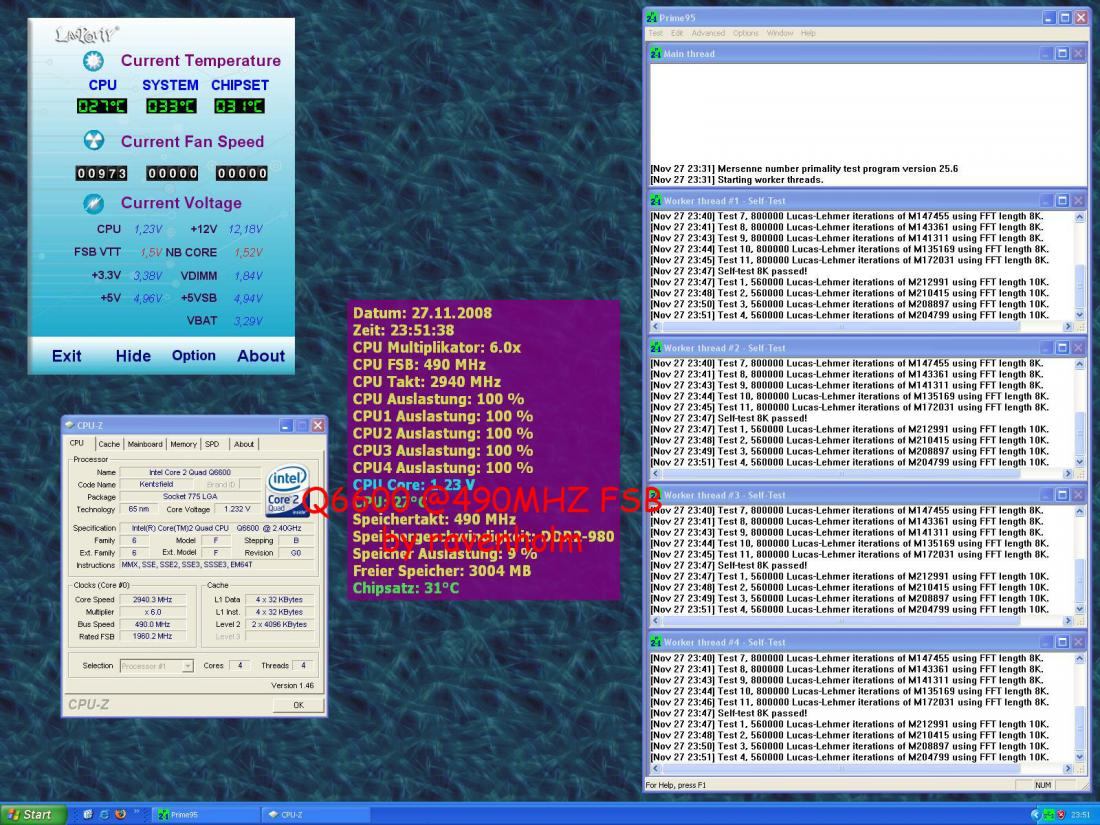Click the taskbar clock showing 23:51
The height and width of the screenshot is (825, 1100).
click(1080, 814)
